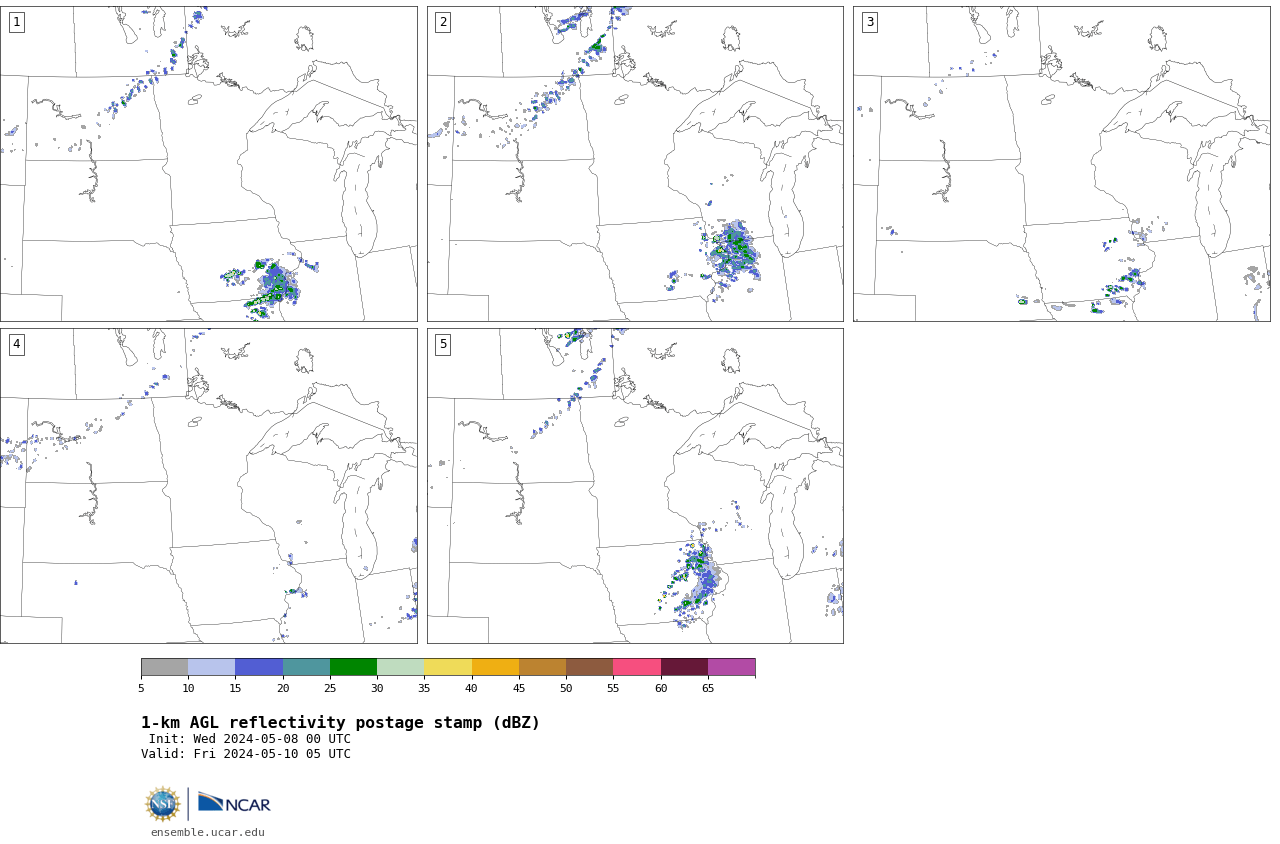1280x844 pixels.
Task: Click the gray 5-10 dBZ swatch
Action: [164, 667]
